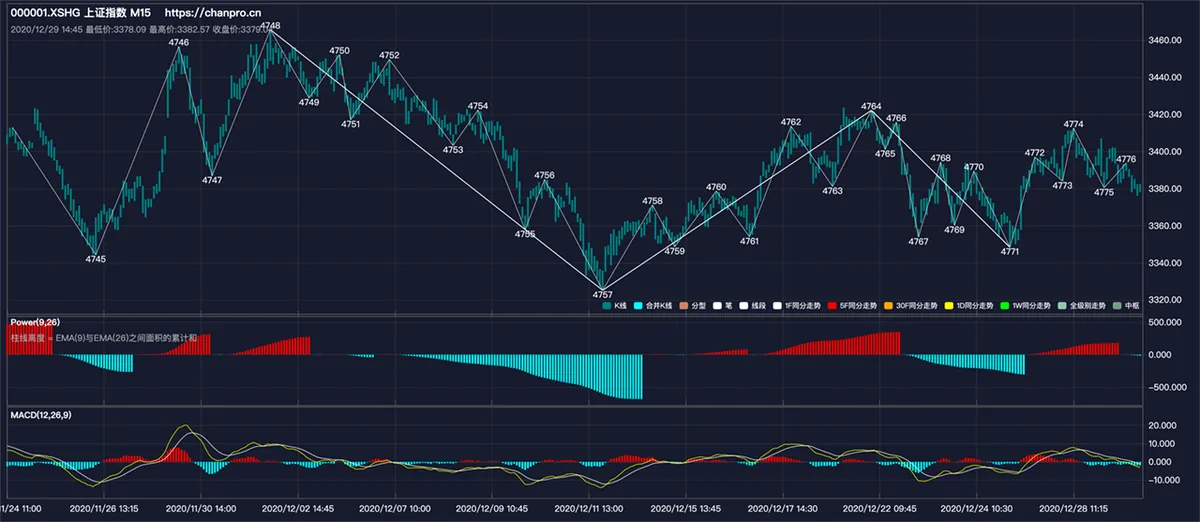1200x522 pixels.
Task: Select stroke marker 4746
Action: pos(179,42)
